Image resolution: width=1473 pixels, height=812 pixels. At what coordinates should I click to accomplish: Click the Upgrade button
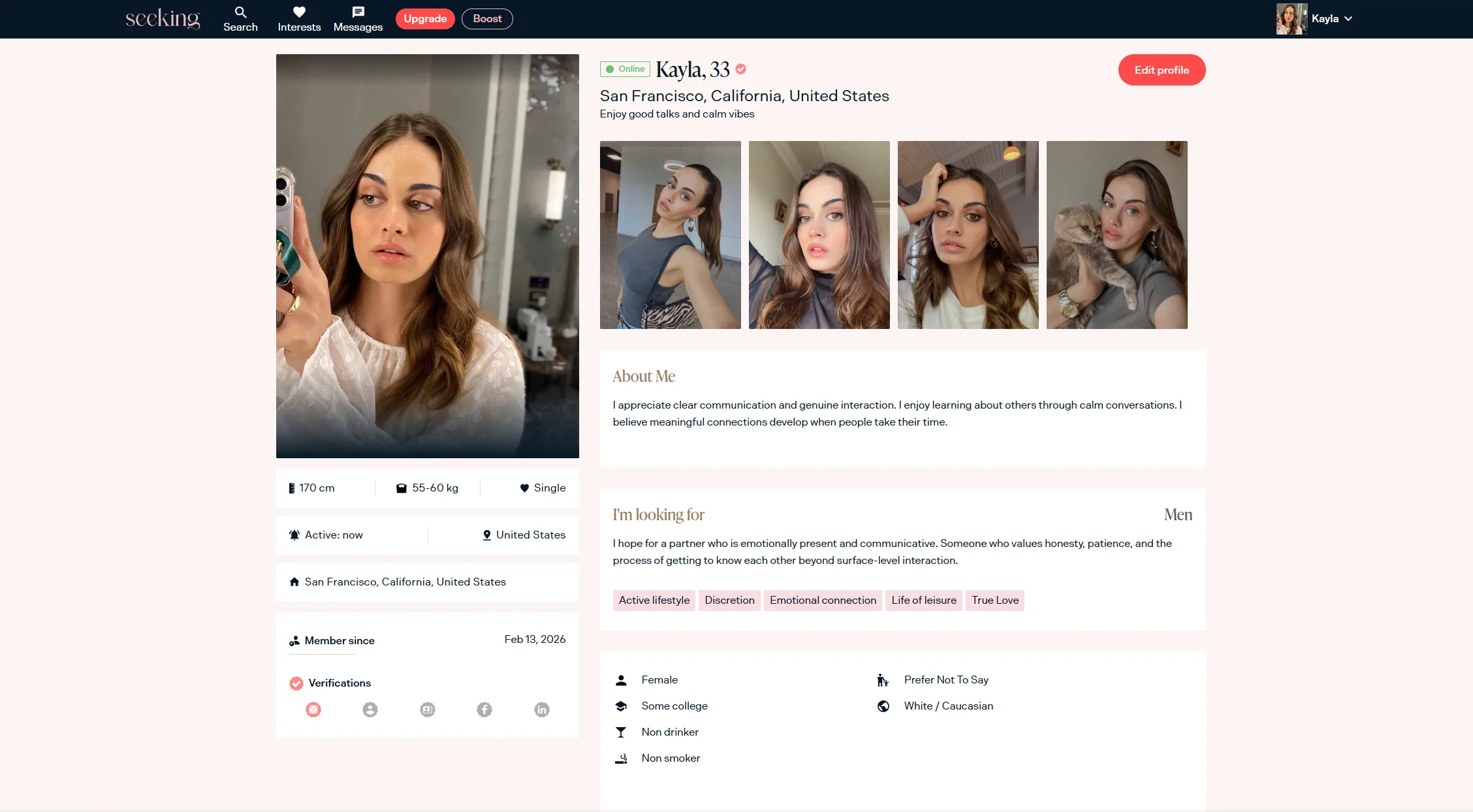425,19
